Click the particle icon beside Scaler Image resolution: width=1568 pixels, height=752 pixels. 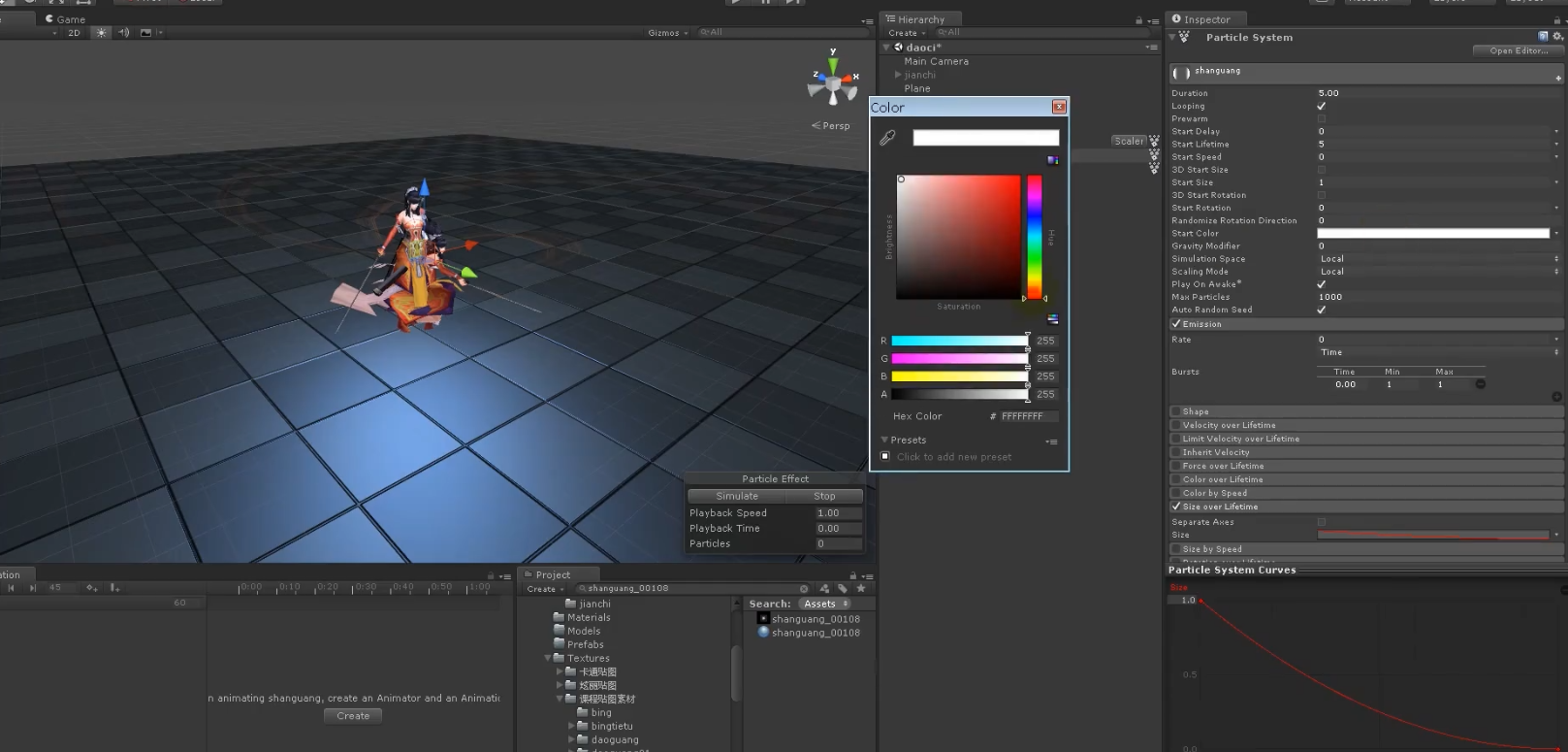[x=1154, y=142]
